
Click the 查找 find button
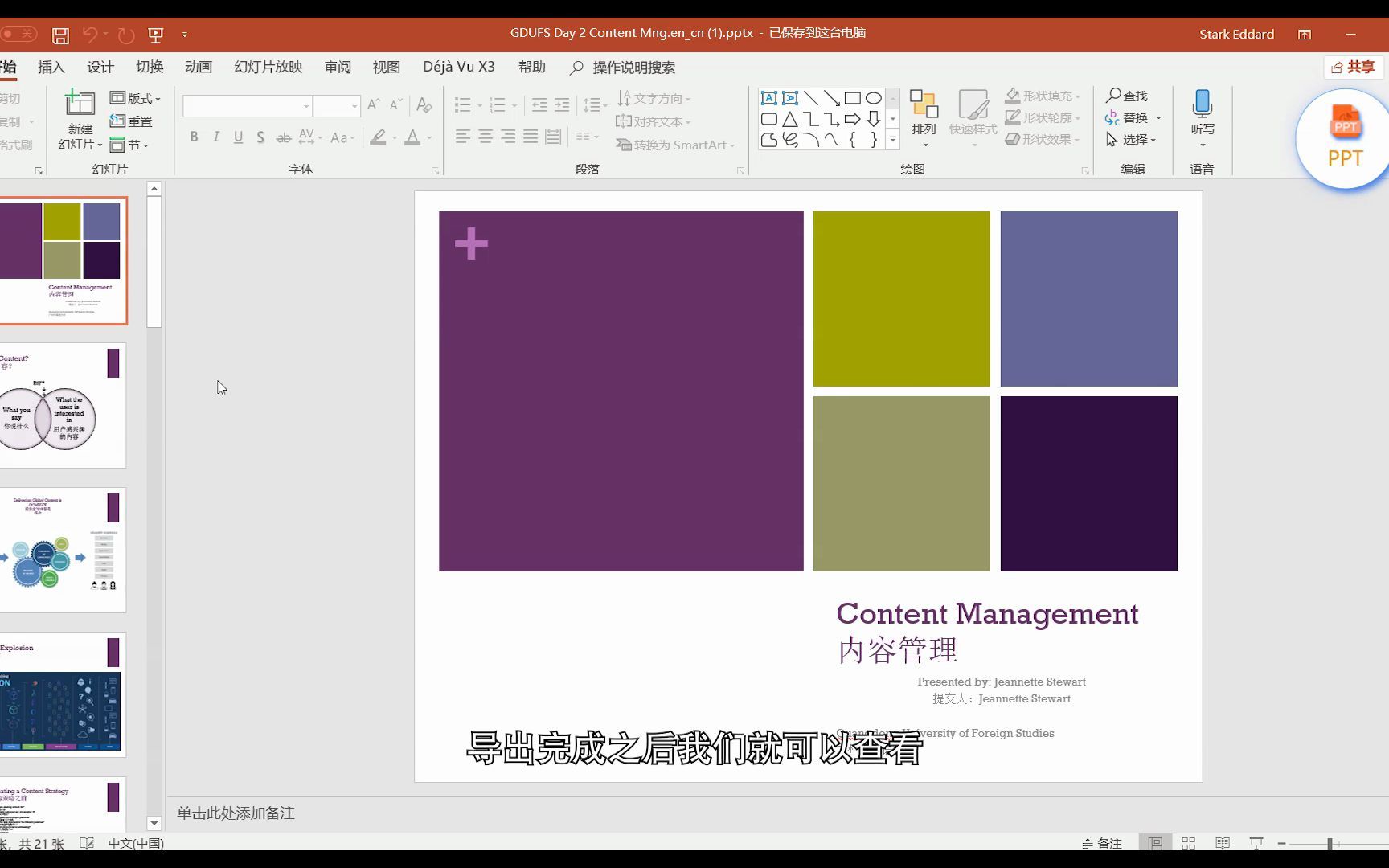tap(1127, 96)
